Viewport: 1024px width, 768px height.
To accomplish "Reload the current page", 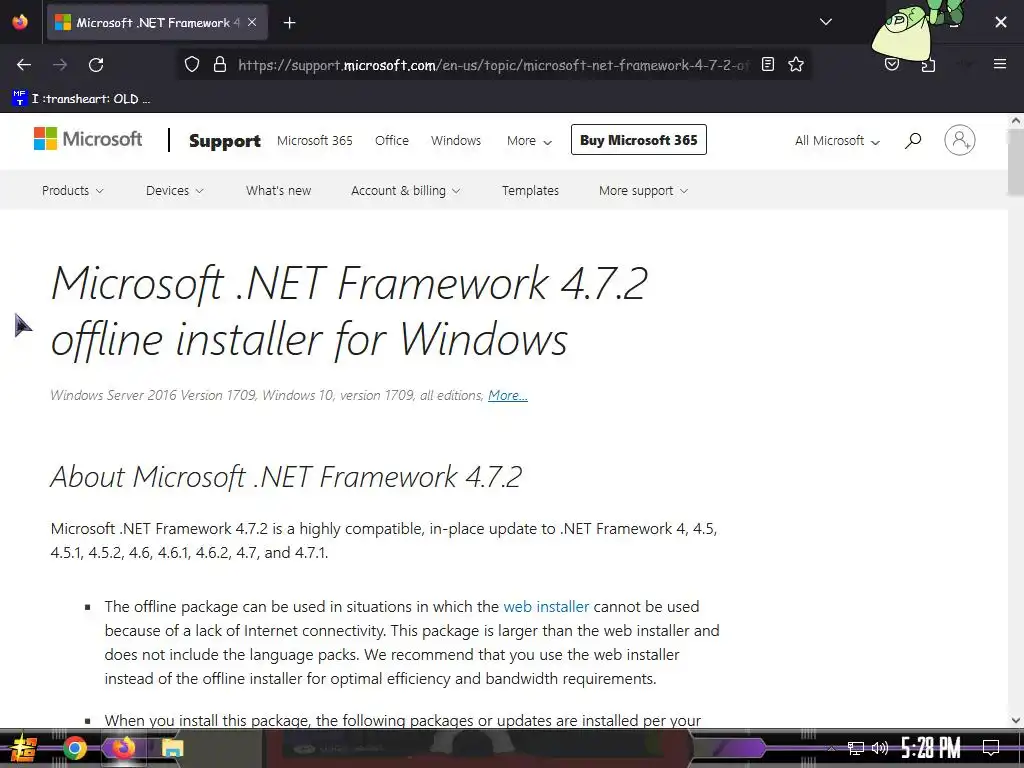I will coord(96,65).
